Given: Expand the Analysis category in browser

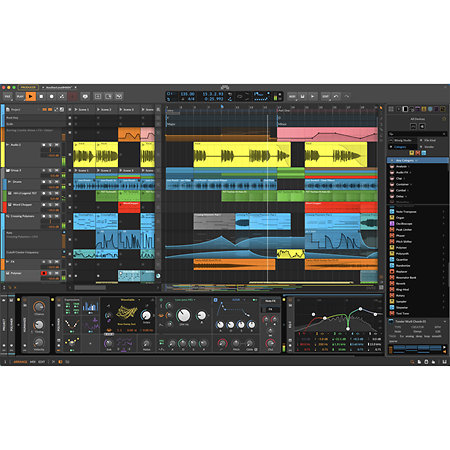Looking at the screenshot, I should coord(409,166).
